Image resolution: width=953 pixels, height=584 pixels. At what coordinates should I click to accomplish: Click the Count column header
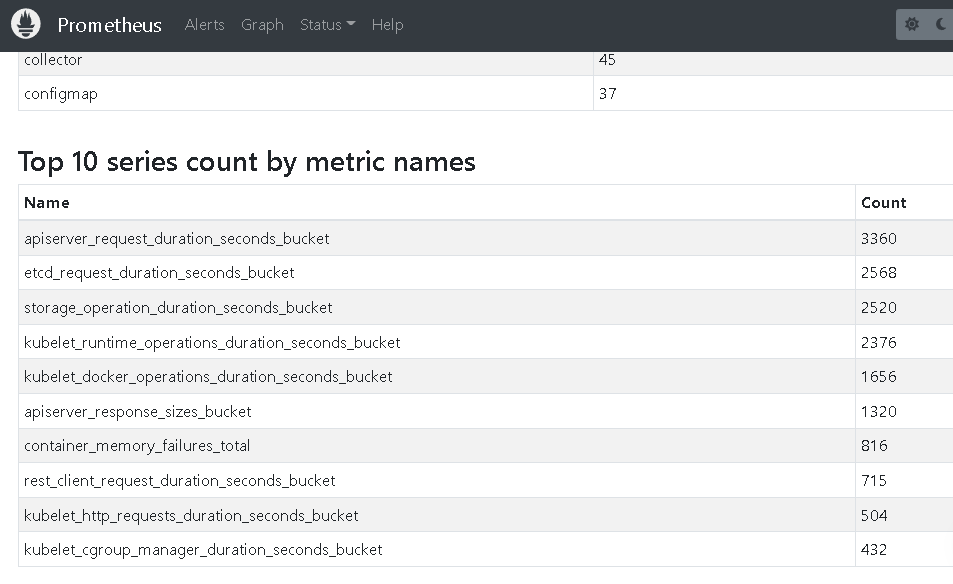coord(883,202)
